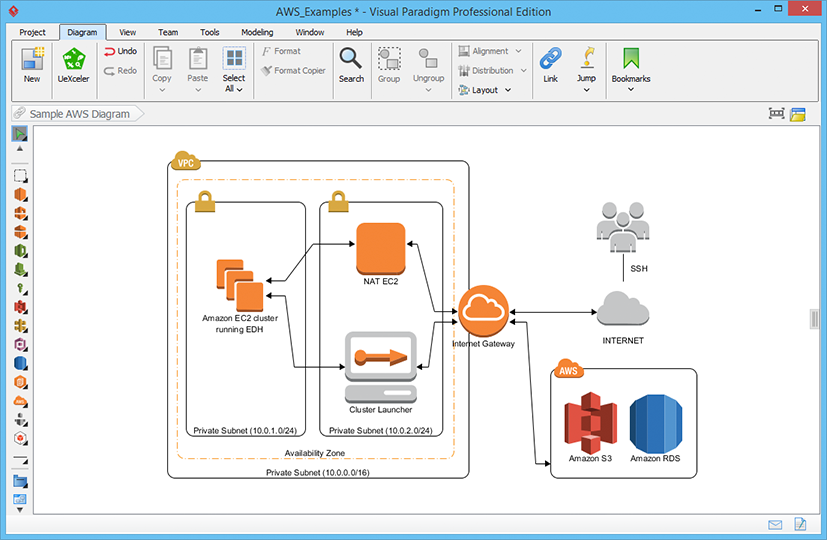This screenshot has width=827, height=540.
Task: Open the Alignment dropdown
Action: click(x=489, y=51)
